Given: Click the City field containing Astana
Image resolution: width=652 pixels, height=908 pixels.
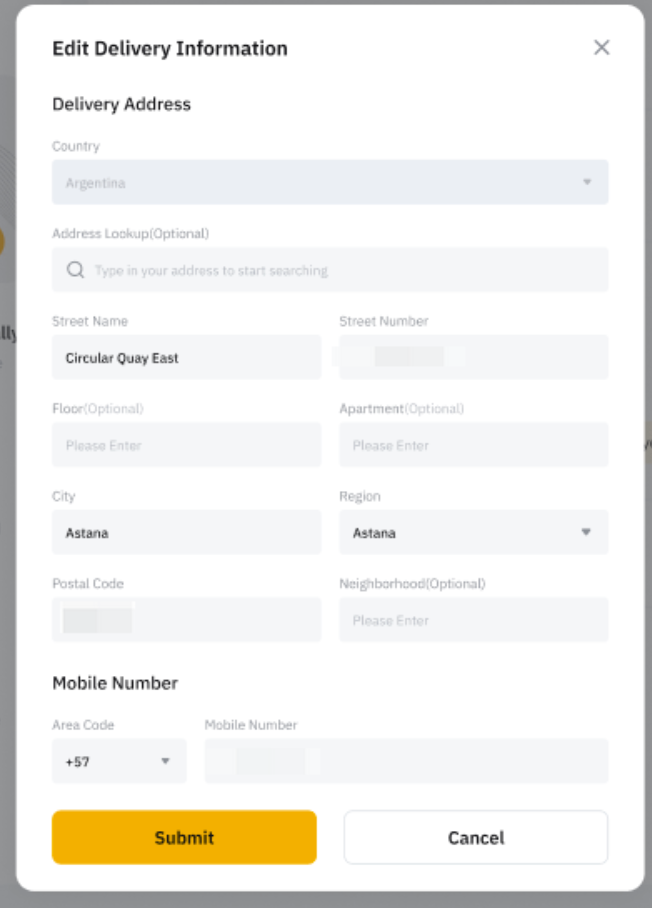Looking at the screenshot, I should (186, 532).
